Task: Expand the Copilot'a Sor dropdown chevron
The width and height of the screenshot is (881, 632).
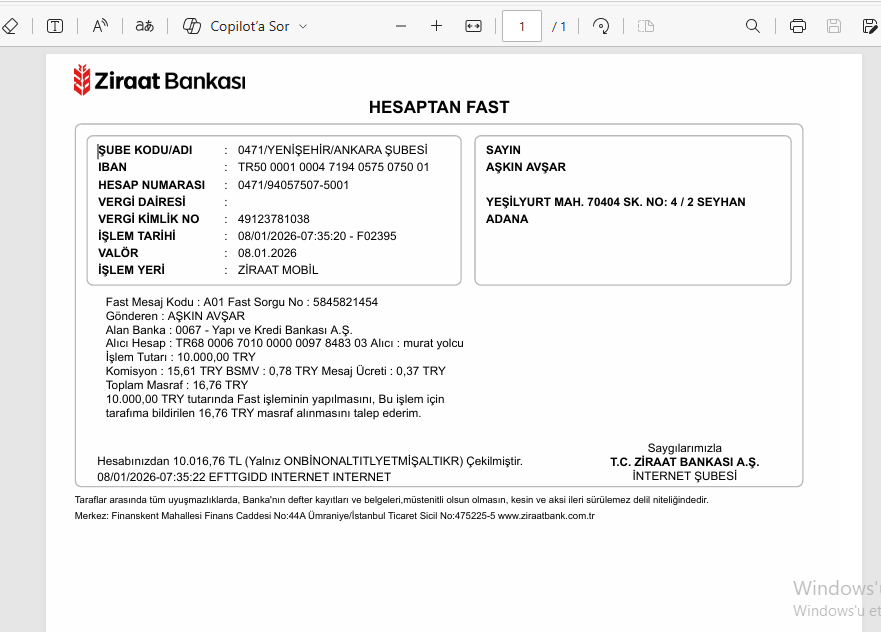Action: pos(303,26)
